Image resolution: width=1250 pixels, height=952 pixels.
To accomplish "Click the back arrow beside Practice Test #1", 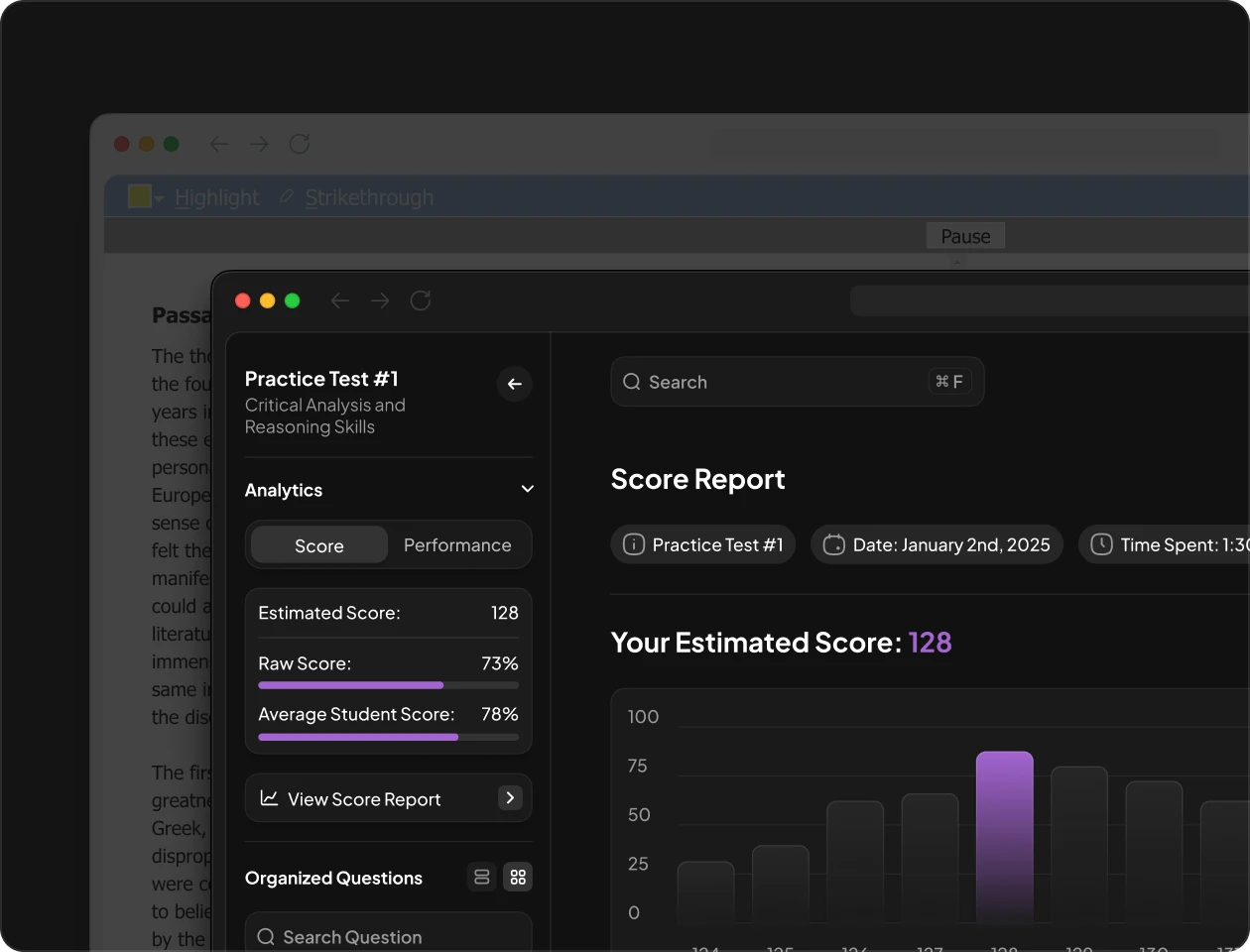I will 514,384.
